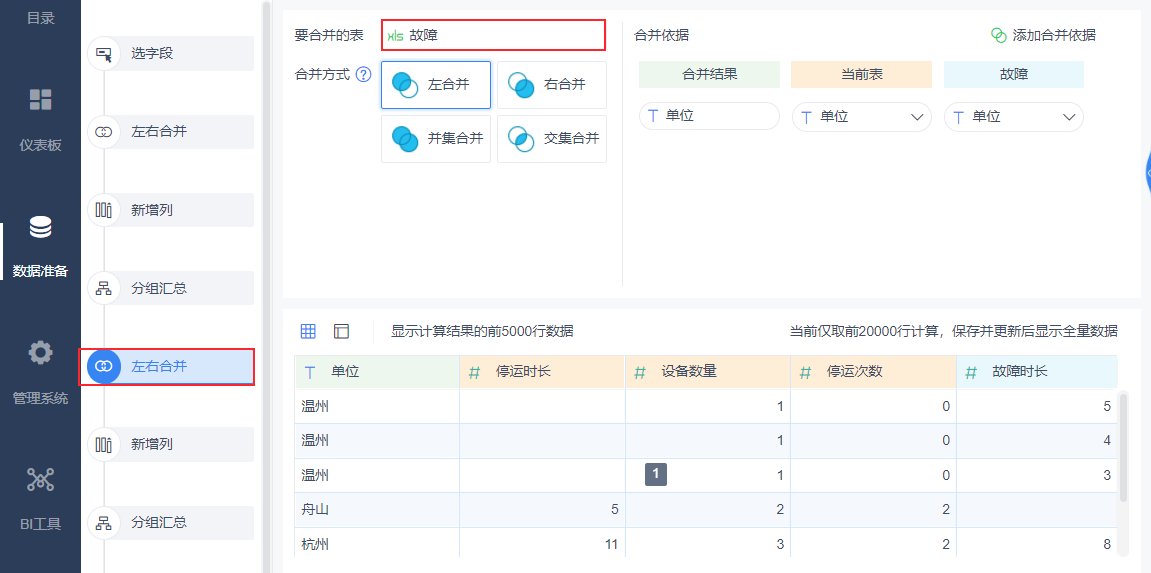Click 添加合并依据 link

(1043, 35)
